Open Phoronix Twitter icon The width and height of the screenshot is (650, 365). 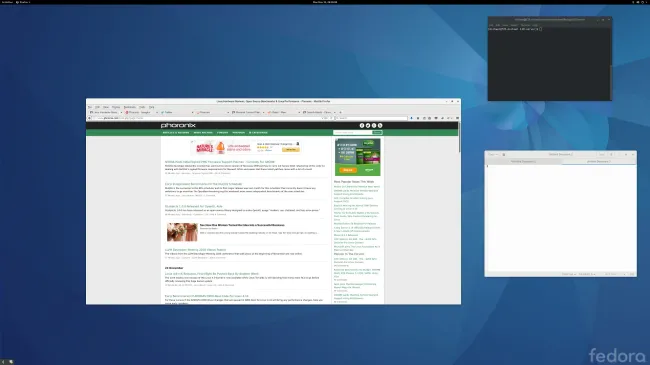[368, 125]
